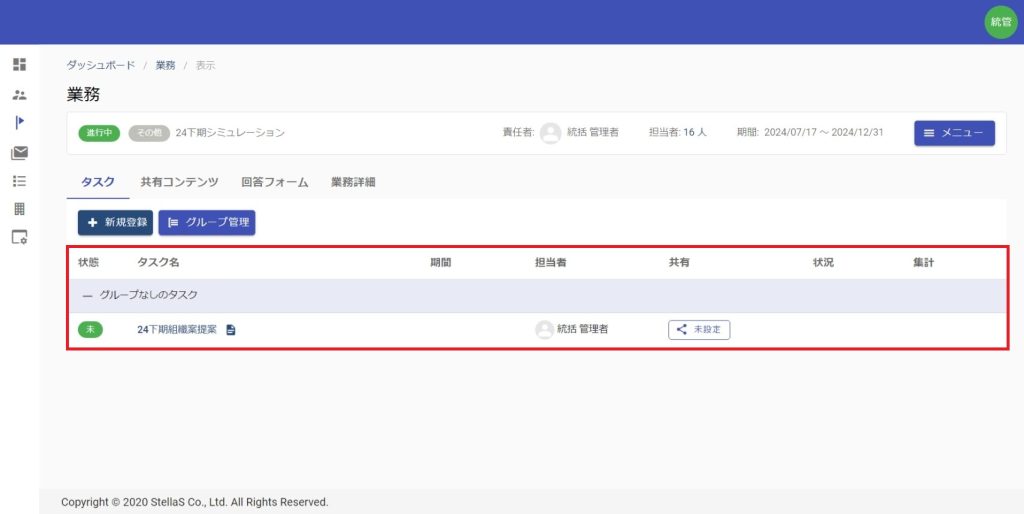Open the users icon in sidebar

click(x=19, y=95)
